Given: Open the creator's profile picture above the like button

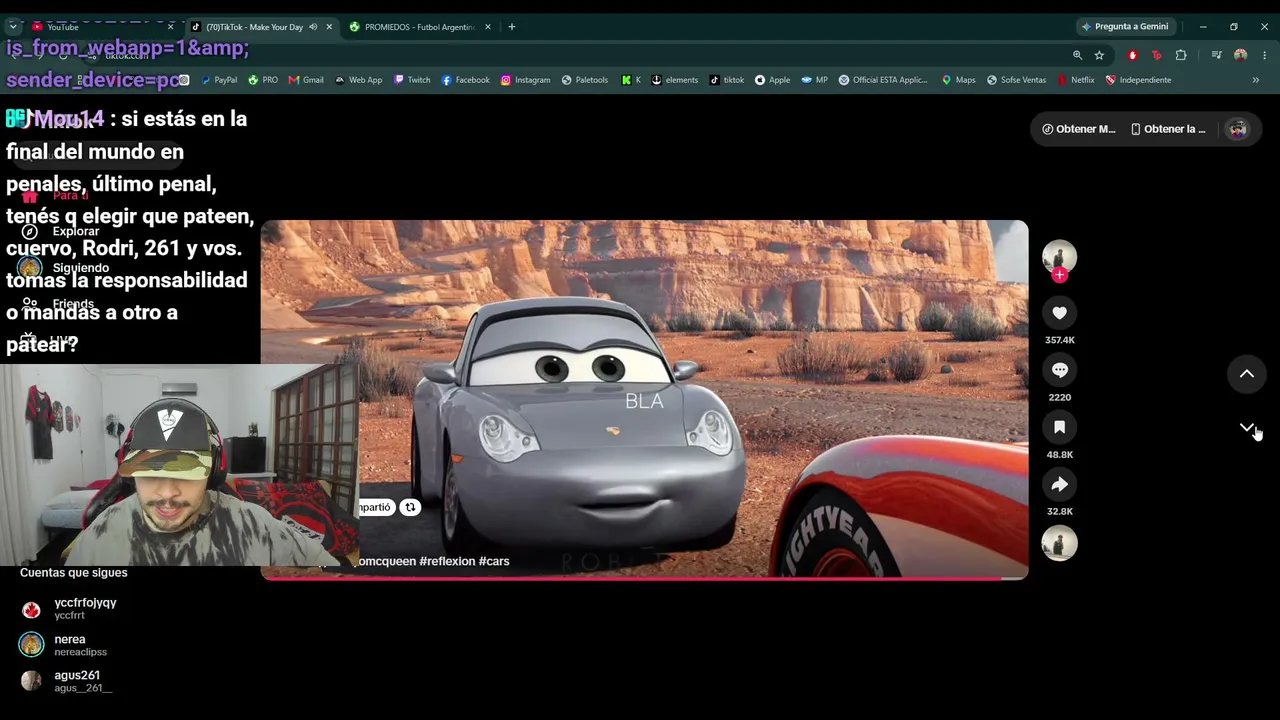Looking at the screenshot, I should click(x=1059, y=256).
